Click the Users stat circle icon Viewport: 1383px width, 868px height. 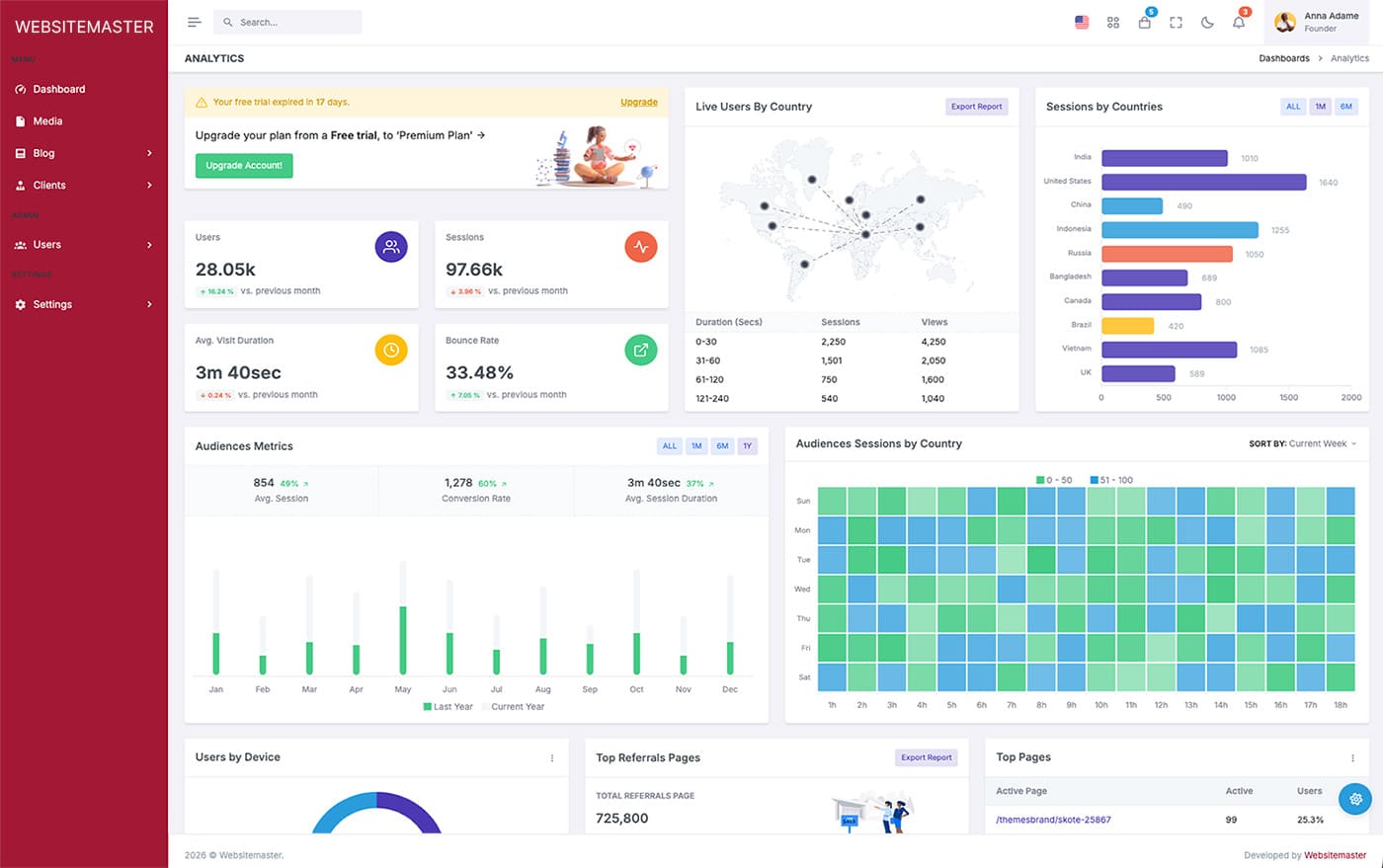pos(391,246)
